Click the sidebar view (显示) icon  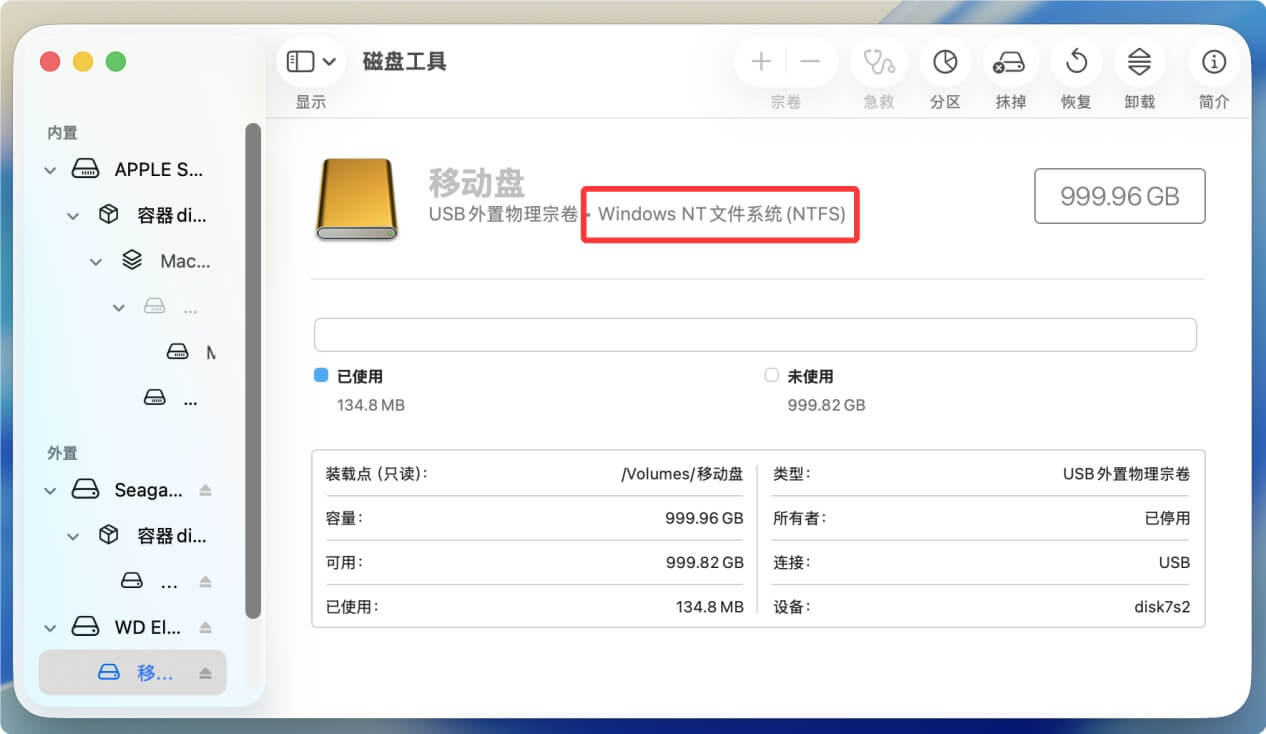302,61
